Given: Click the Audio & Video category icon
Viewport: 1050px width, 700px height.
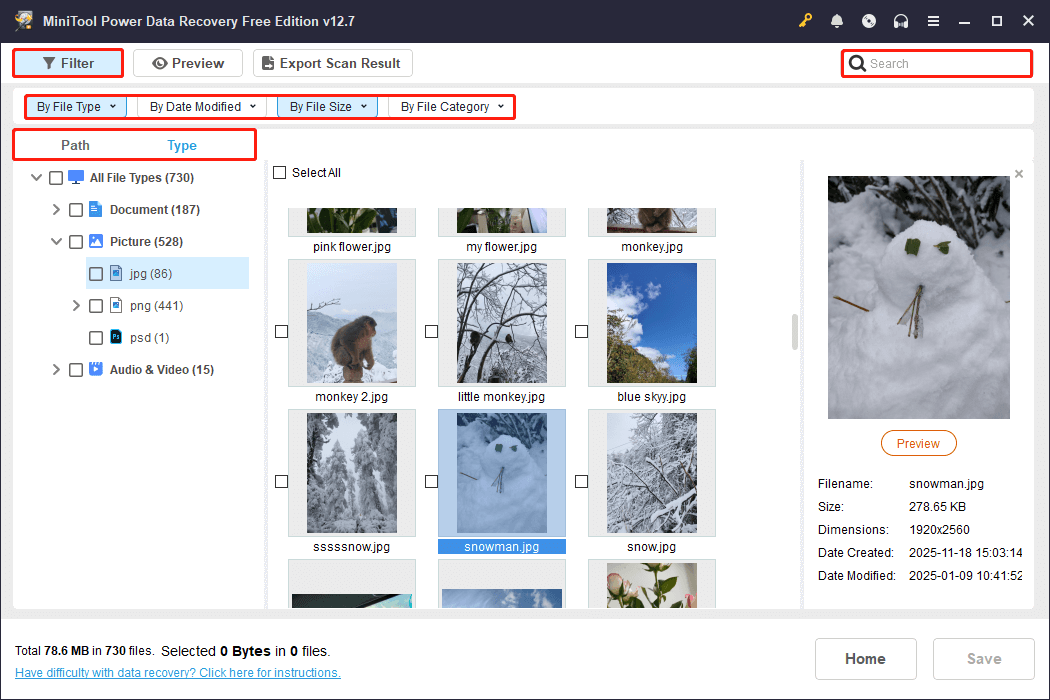Looking at the screenshot, I should pos(96,370).
